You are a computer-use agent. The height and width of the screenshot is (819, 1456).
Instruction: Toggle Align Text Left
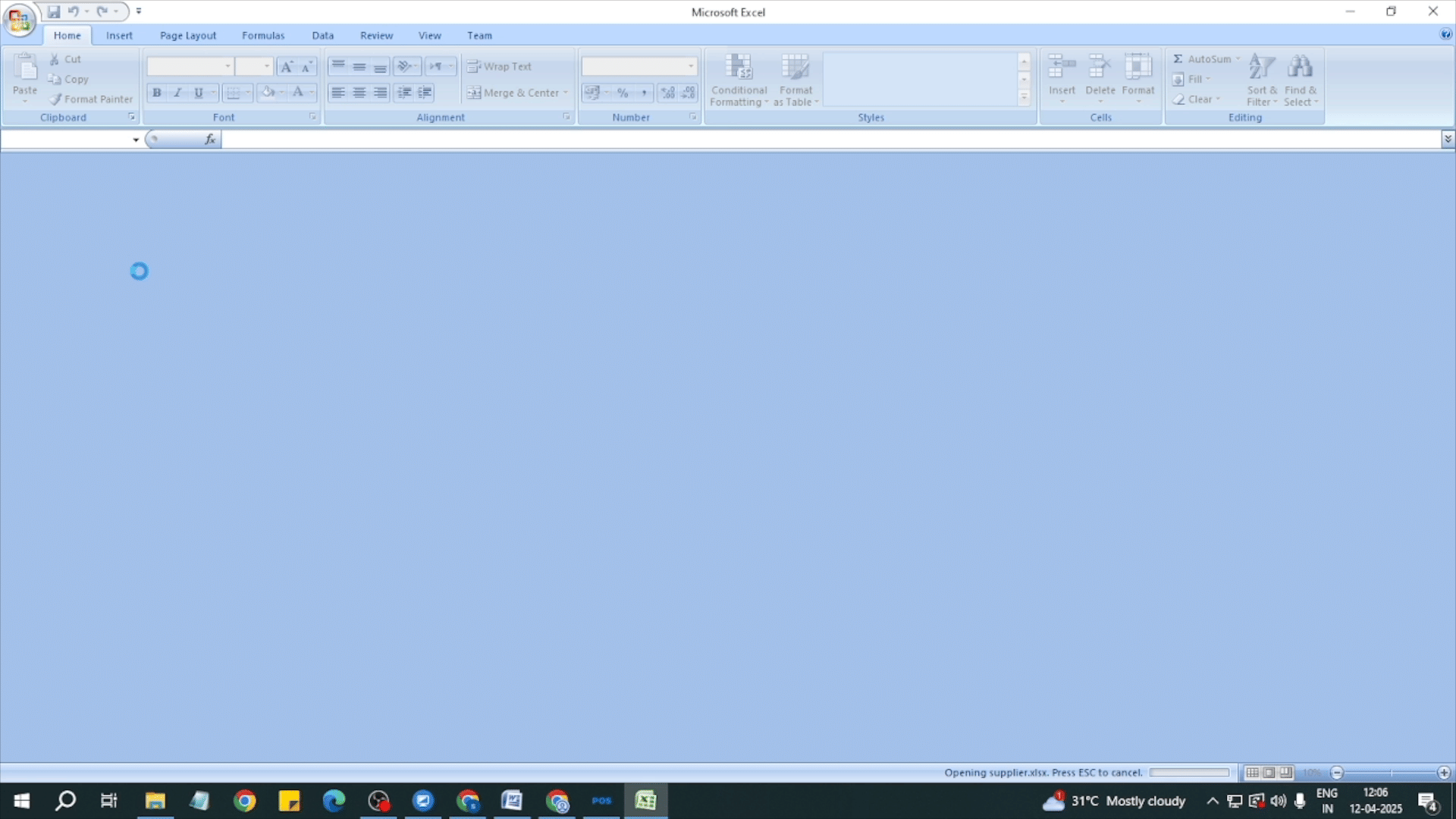pyautogui.click(x=338, y=93)
